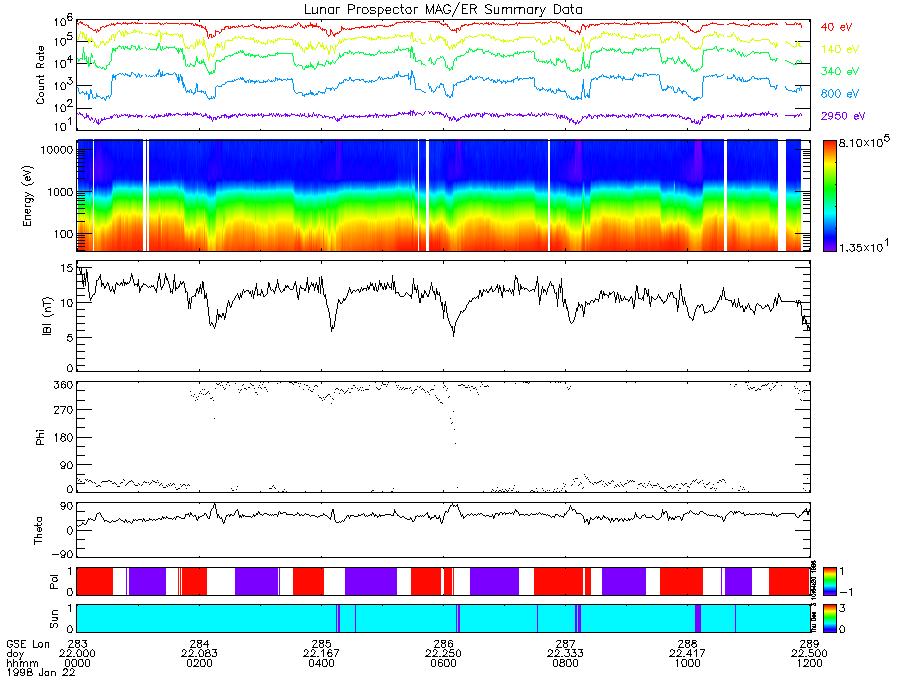Click the energy spectrogram rainbow color bar

(x=829, y=196)
